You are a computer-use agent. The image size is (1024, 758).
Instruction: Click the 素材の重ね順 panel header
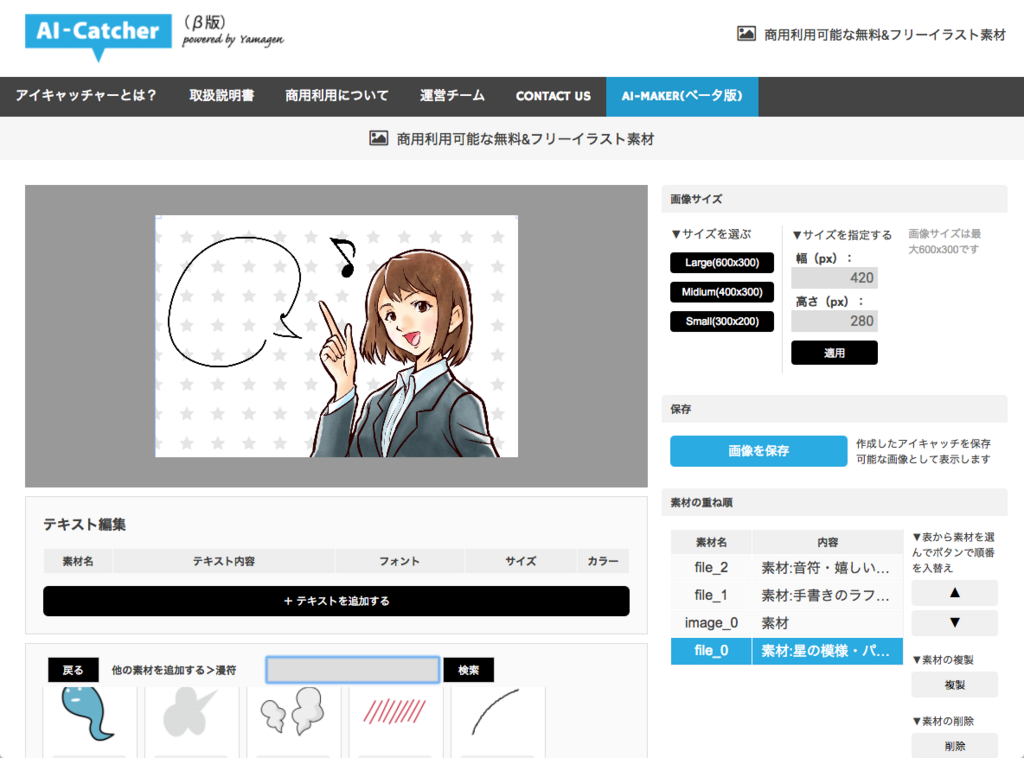(x=834, y=503)
